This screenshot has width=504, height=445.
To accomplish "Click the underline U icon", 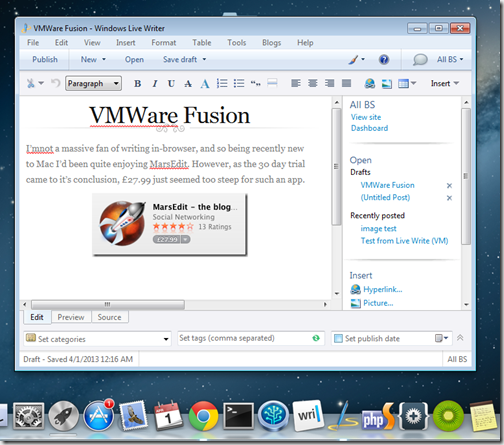I will tap(171, 83).
